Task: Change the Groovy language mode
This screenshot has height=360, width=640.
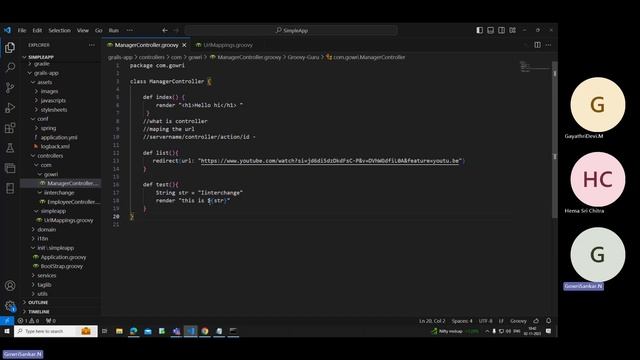Action: (x=518, y=321)
